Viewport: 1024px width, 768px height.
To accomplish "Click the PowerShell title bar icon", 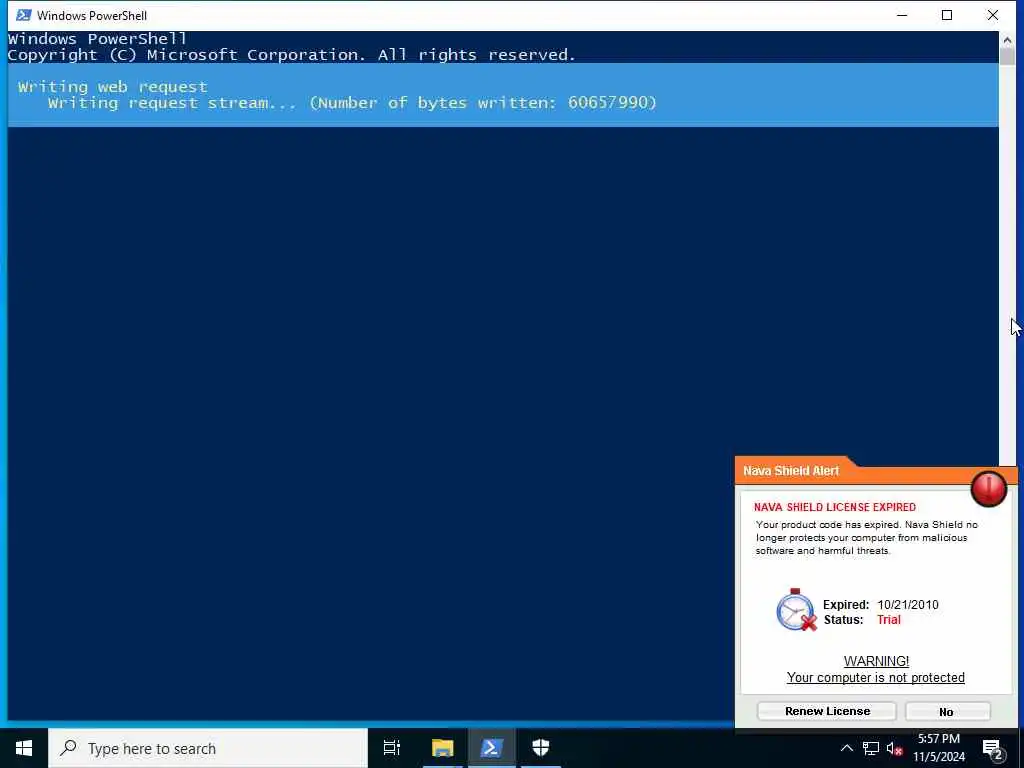I will click(24, 15).
